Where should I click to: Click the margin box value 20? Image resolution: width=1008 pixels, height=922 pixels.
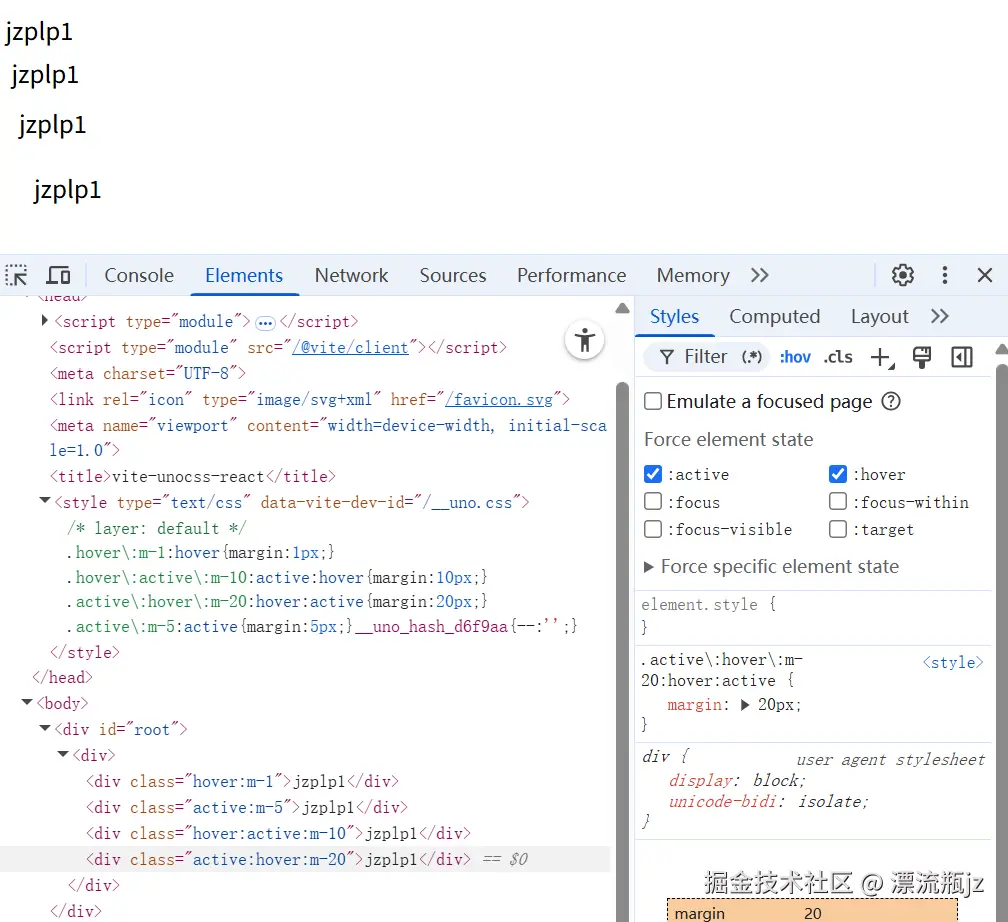coord(813,913)
